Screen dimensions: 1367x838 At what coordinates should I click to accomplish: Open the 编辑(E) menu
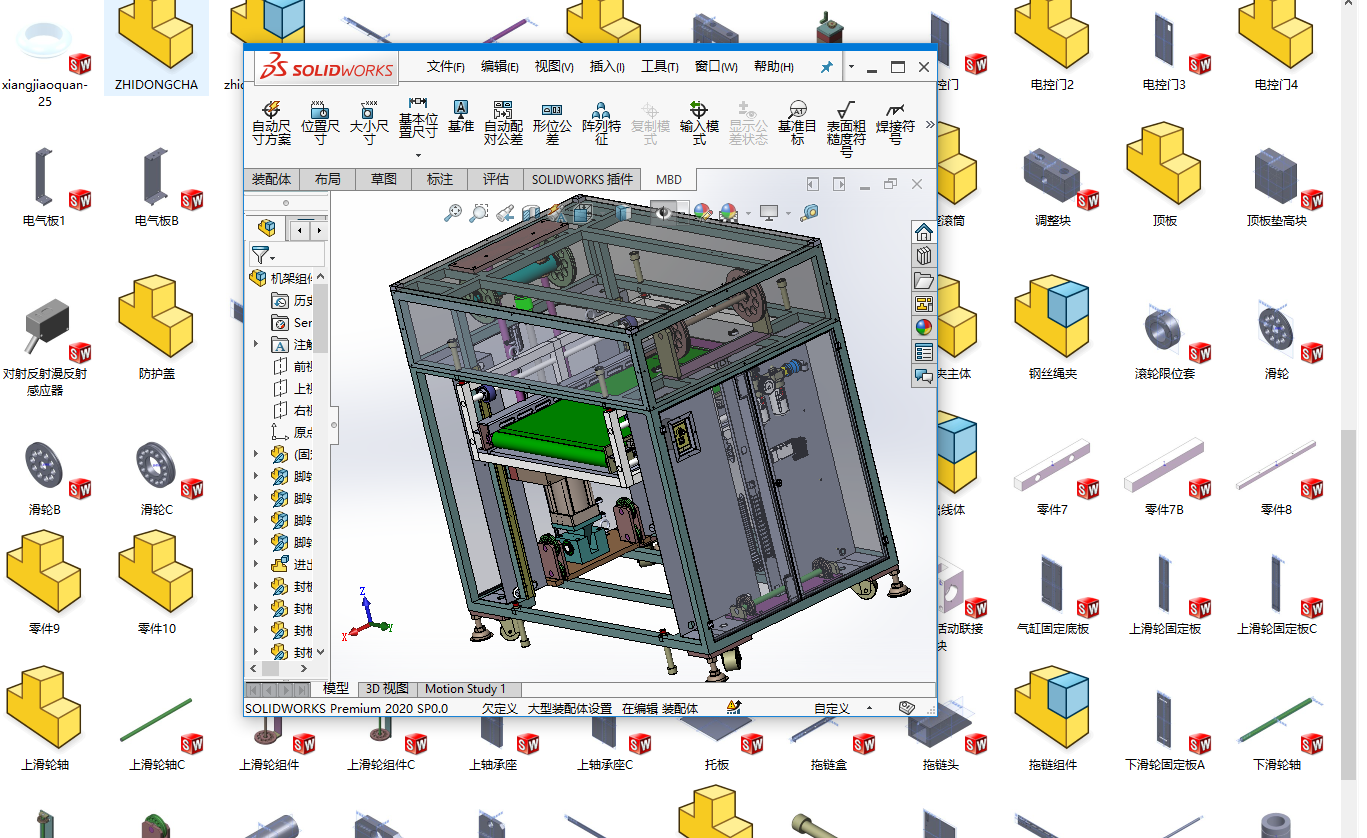500,67
